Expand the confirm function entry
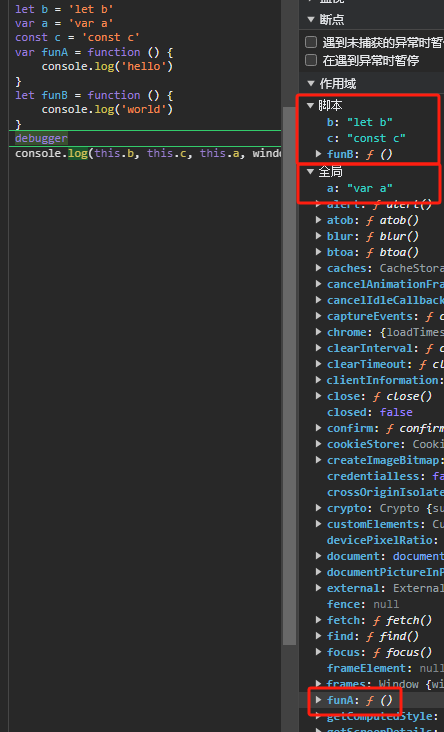444x732 pixels. point(318,428)
